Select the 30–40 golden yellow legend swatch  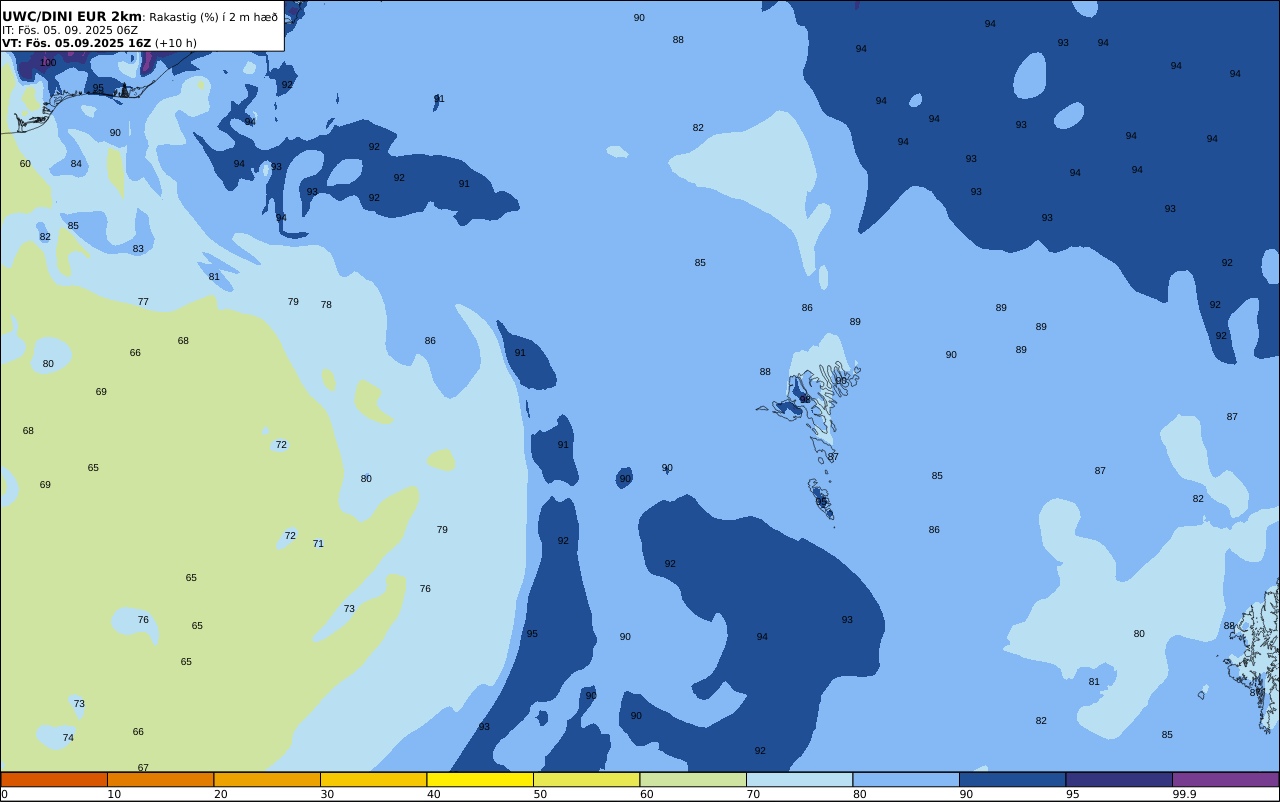(x=373, y=779)
